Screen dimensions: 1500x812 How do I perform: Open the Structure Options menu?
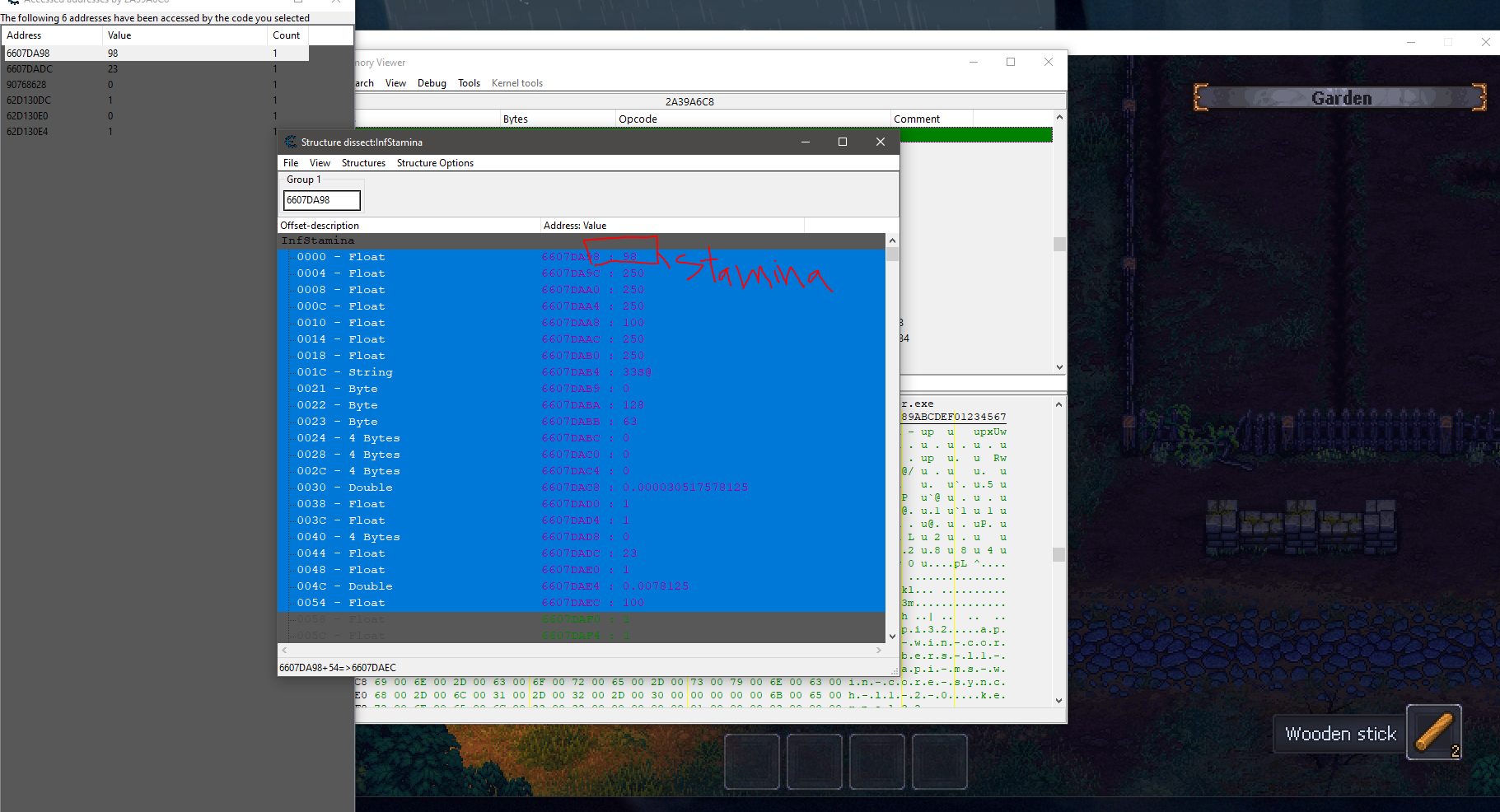pos(435,163)
